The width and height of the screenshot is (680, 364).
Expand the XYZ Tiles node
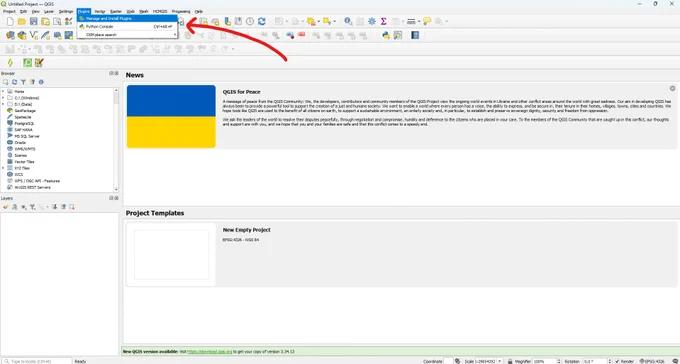point(3,168)
